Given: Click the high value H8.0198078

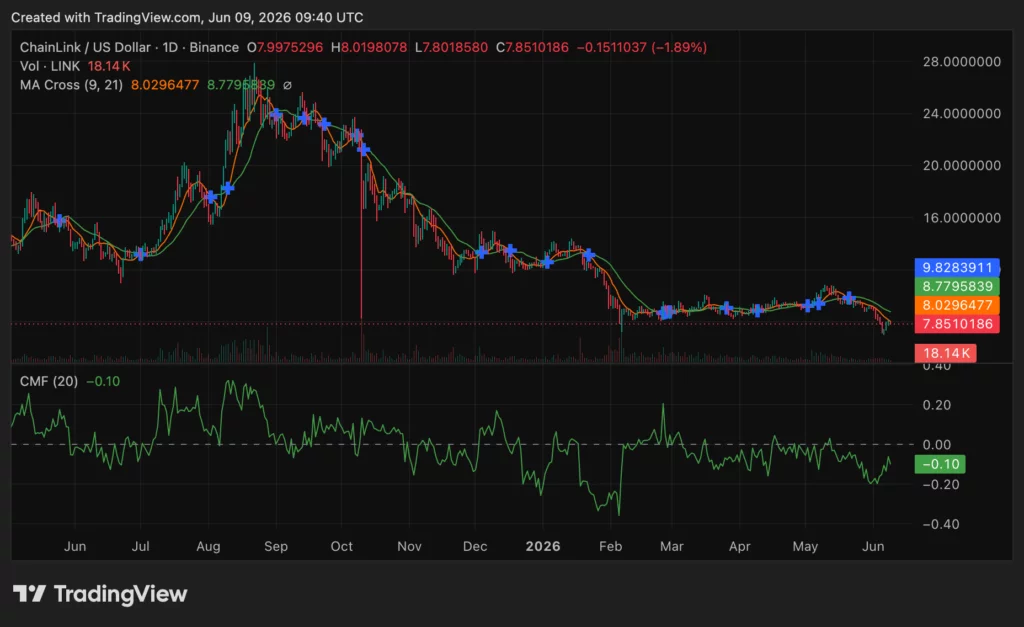Looking at the screenshot, I should point(369,47).
